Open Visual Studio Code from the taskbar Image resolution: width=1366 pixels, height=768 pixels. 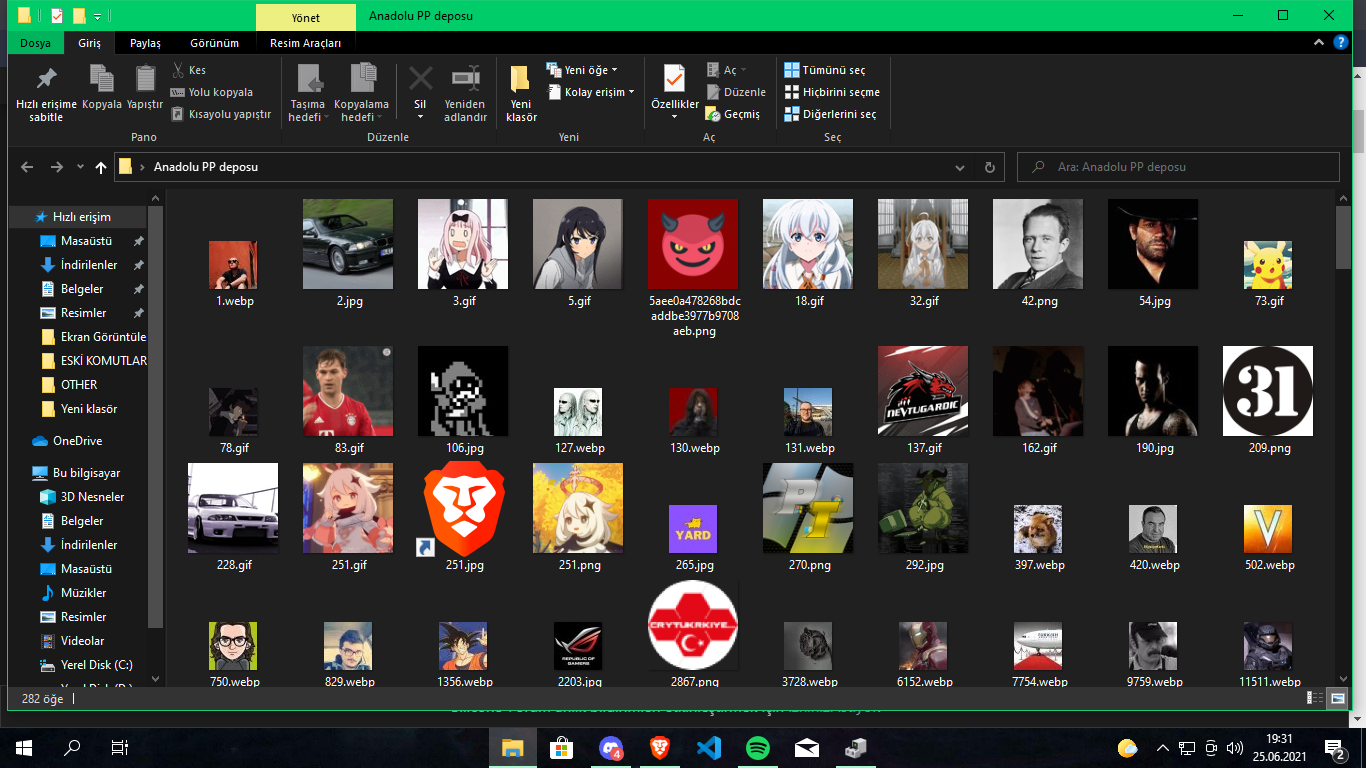click(x=708, y=747)
